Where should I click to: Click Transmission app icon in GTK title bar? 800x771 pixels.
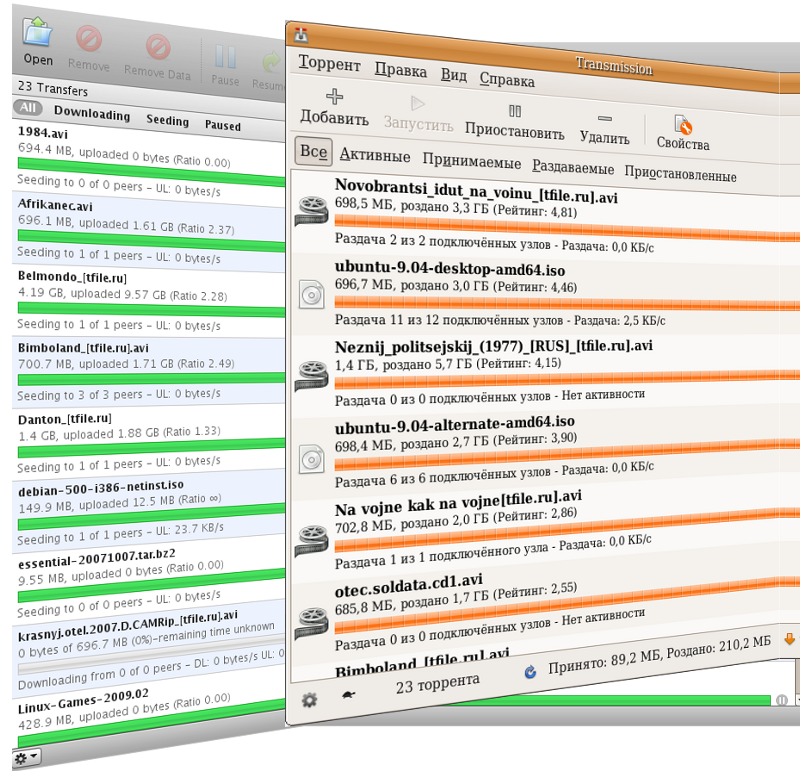tap(302, 36)
